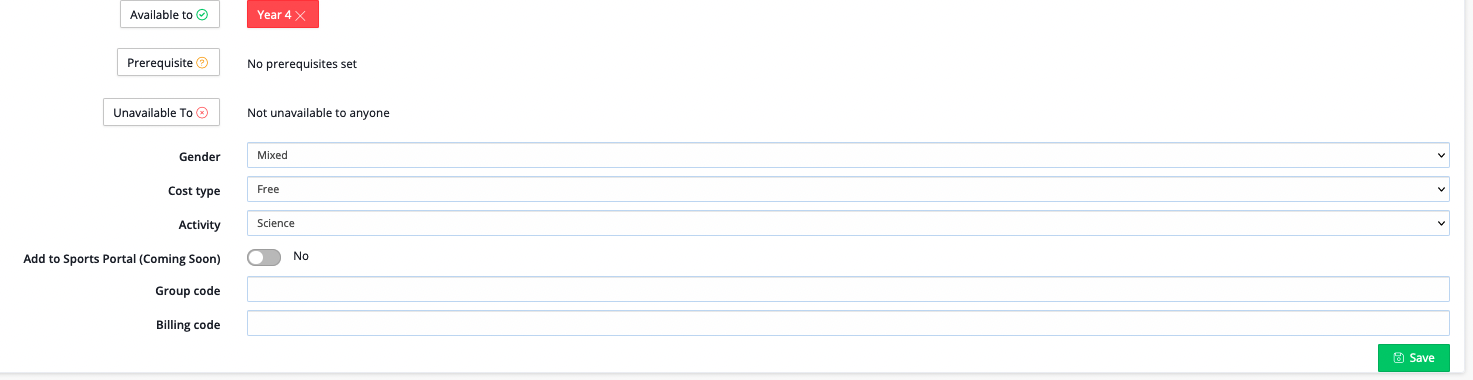Open the Cost type dropdown showing Free
Image resolution: width=1473 pixels, height=380 pixels.
click(848, 189)
